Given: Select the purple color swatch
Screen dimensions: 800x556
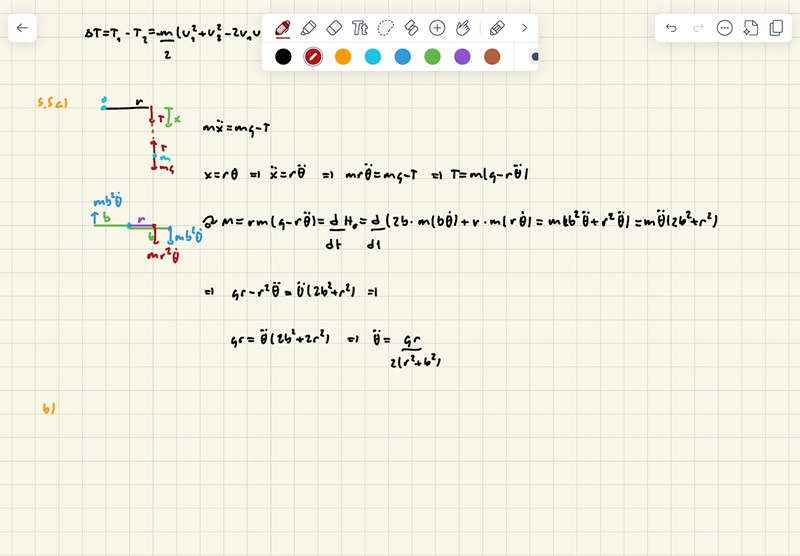Looking at the screenshot, I should (462, 57).
